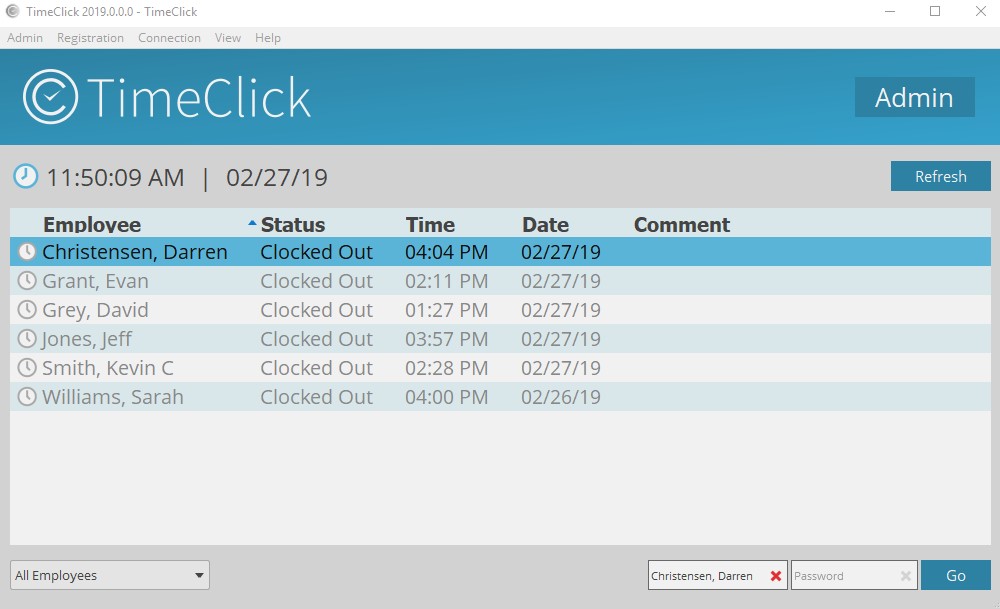Click the 02:28 PM time cell
Screen dimensions: 1000x609
pos(446,368)
